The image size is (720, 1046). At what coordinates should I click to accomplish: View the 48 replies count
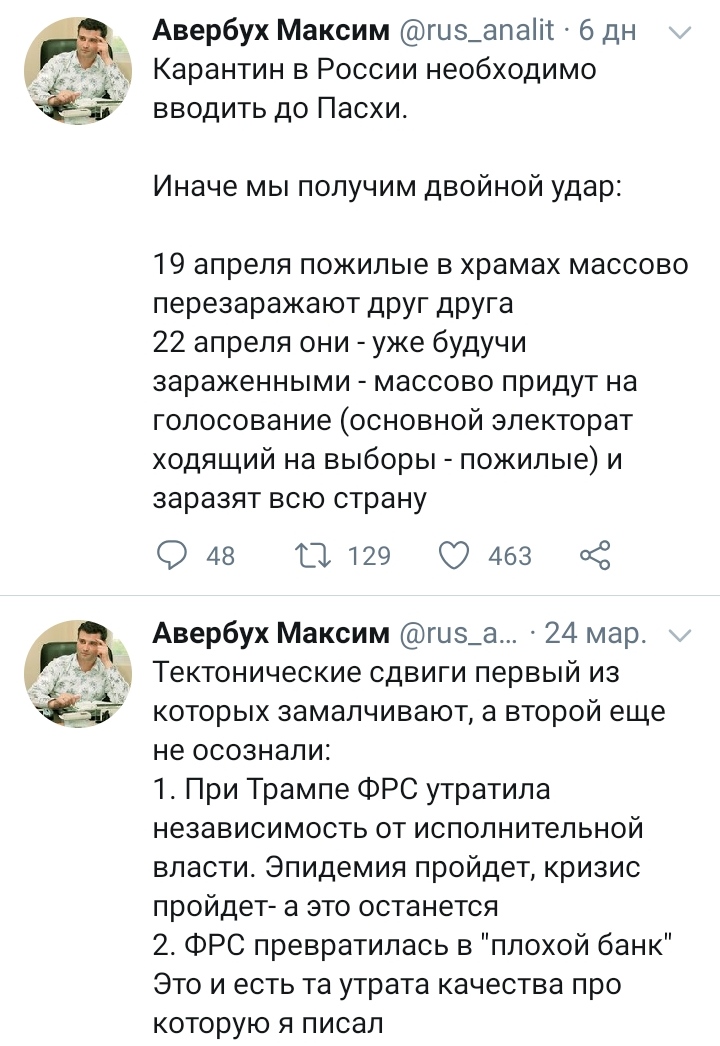[x=220, y=556]
